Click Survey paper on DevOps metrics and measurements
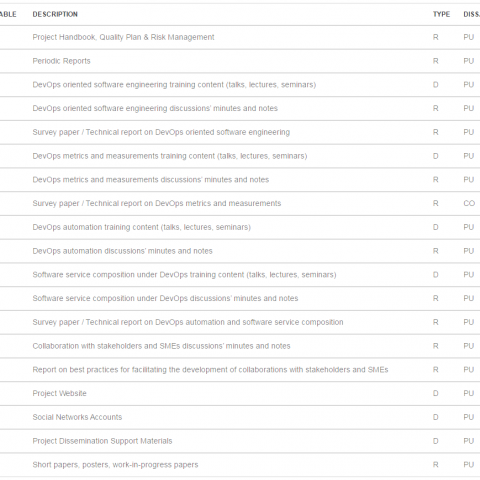This screenshot has height=480, width=480. coord(157,203)
